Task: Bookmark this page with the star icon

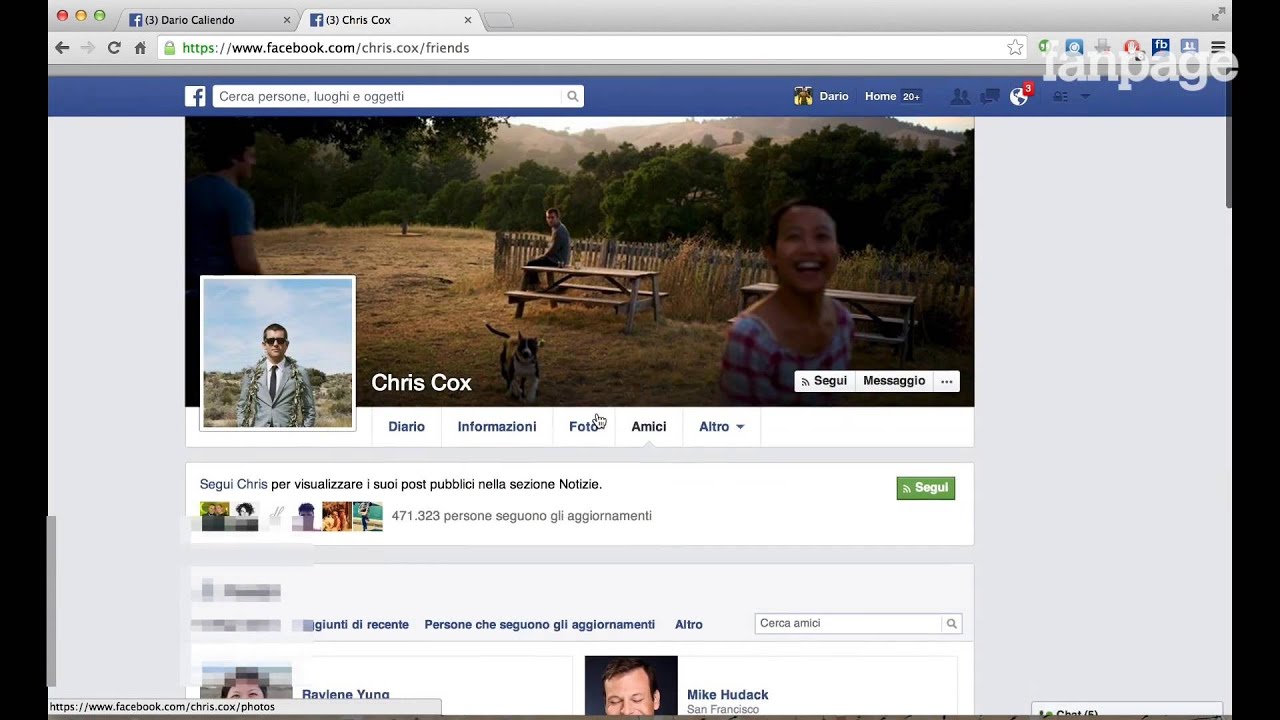Action: click(x=1015, y=47)
